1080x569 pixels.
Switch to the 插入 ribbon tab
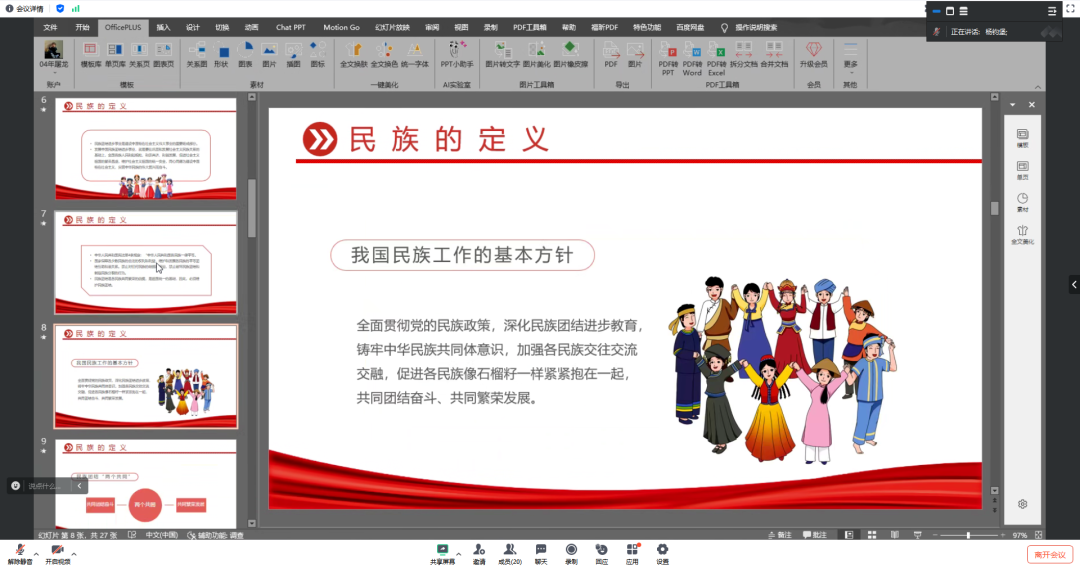tap(163, 27)
